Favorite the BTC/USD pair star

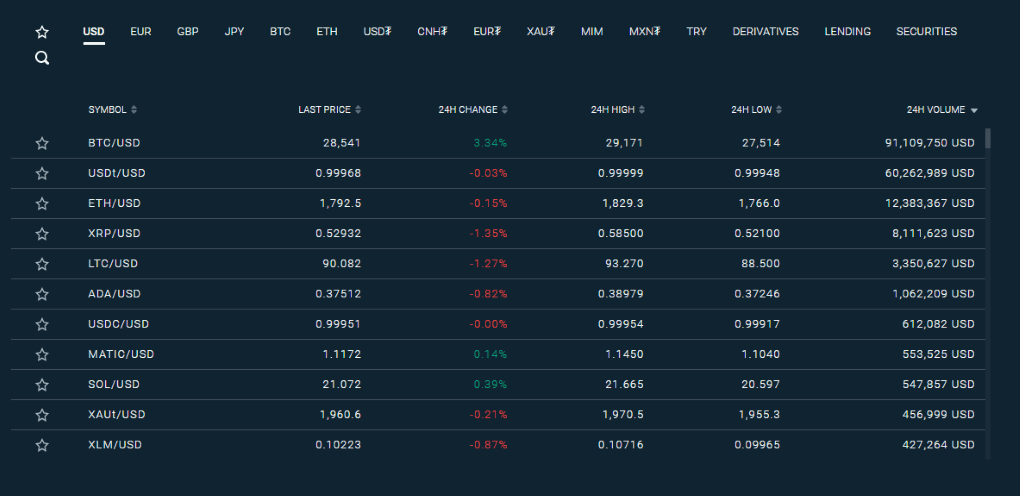[x=42, y=143]
